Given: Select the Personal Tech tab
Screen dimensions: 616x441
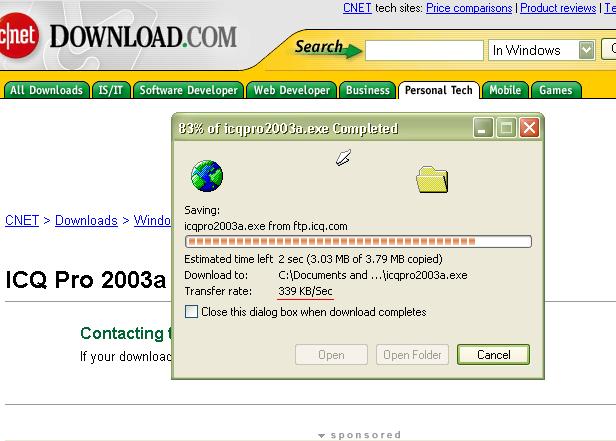Looking at the screenshot, I should click(438, 90).
